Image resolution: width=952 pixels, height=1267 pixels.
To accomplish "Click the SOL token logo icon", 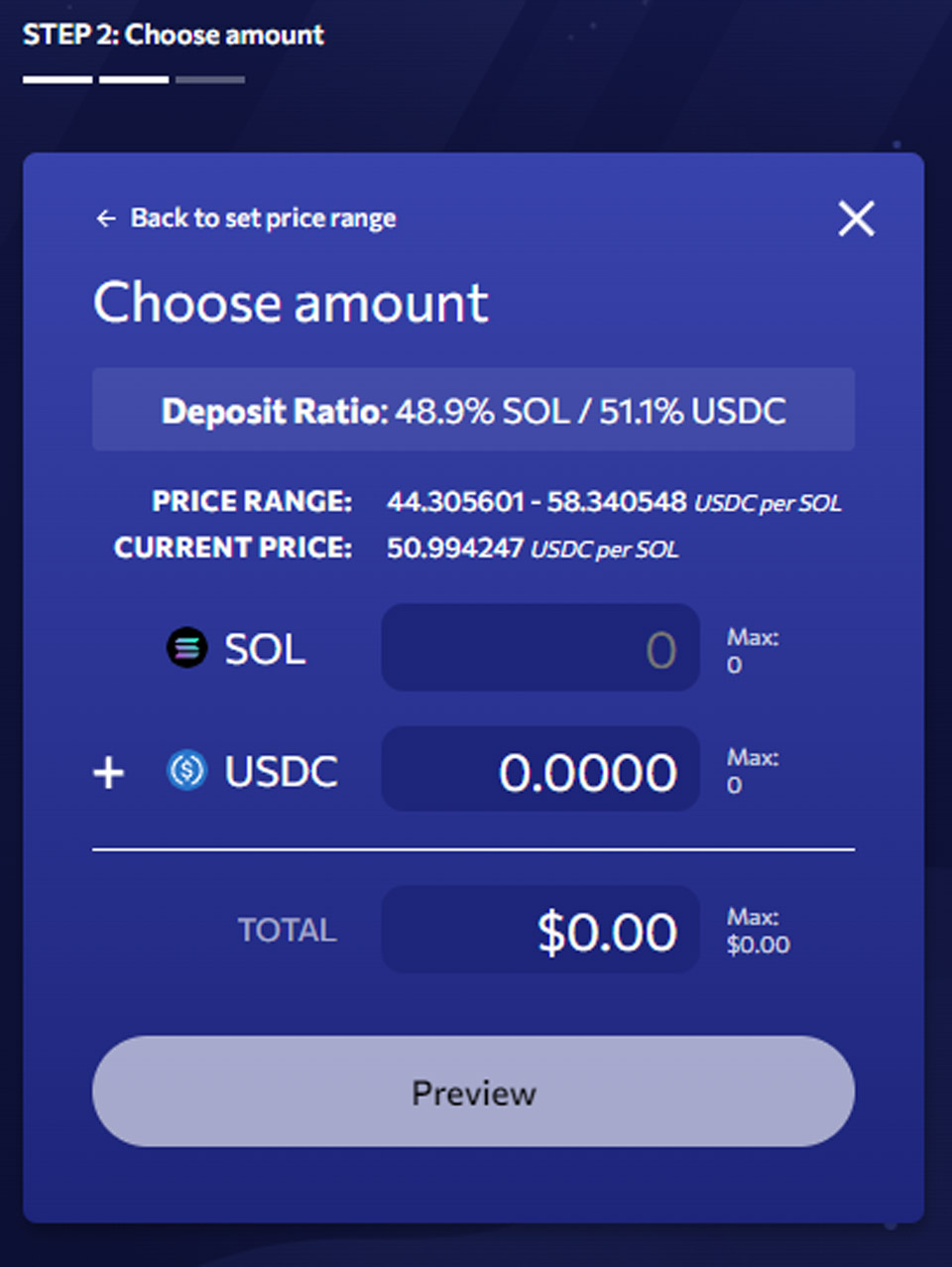I will (x=186, y=649).
